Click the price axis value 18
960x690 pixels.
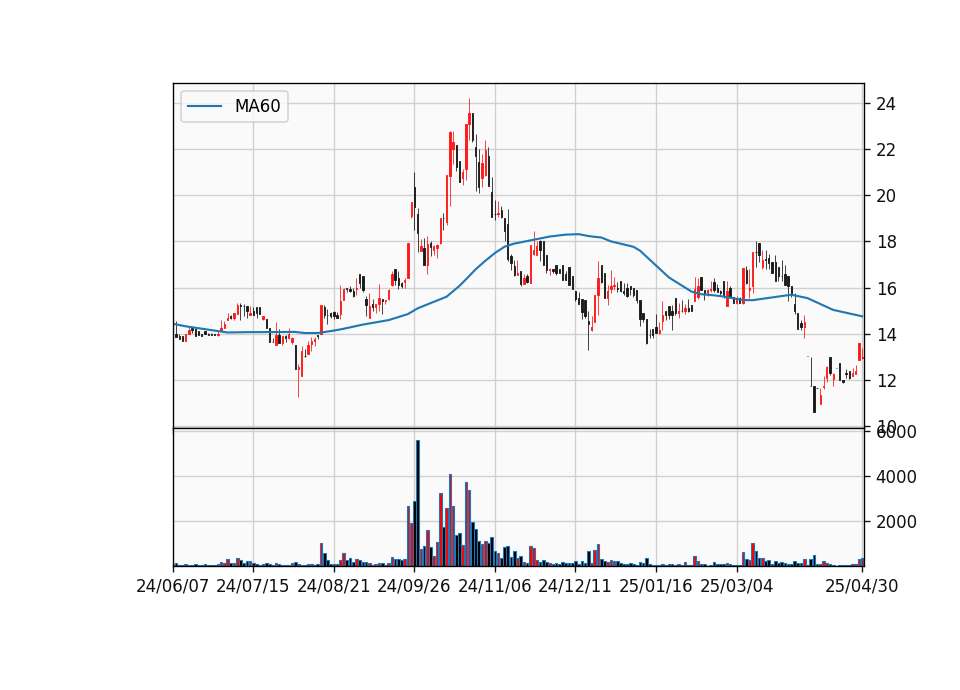tap(886, 242)
